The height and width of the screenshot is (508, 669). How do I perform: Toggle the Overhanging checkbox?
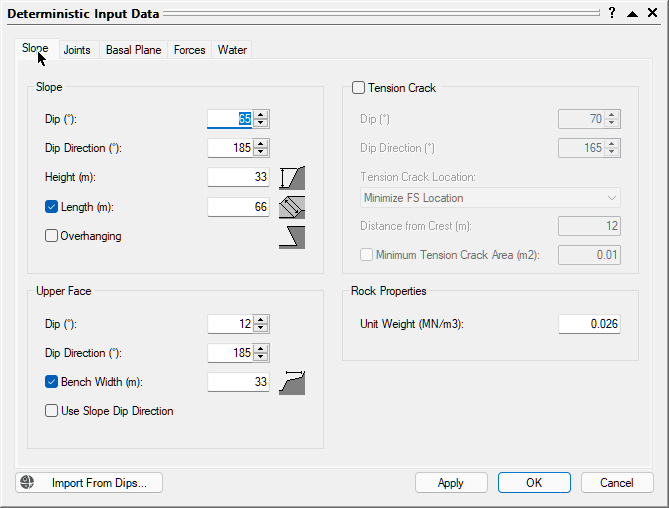click(52, 237)
